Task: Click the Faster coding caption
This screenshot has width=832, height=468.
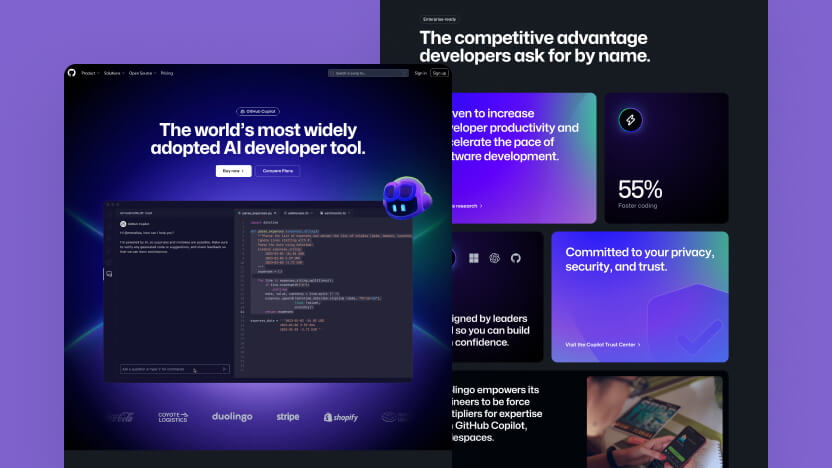Action: (637, 205)
